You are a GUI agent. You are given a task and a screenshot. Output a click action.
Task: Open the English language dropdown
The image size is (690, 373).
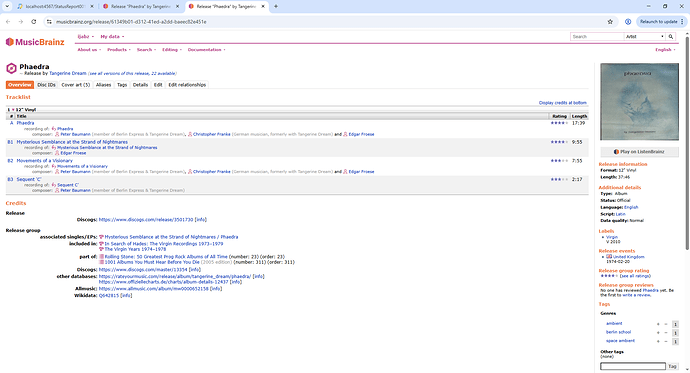[665, 50]
